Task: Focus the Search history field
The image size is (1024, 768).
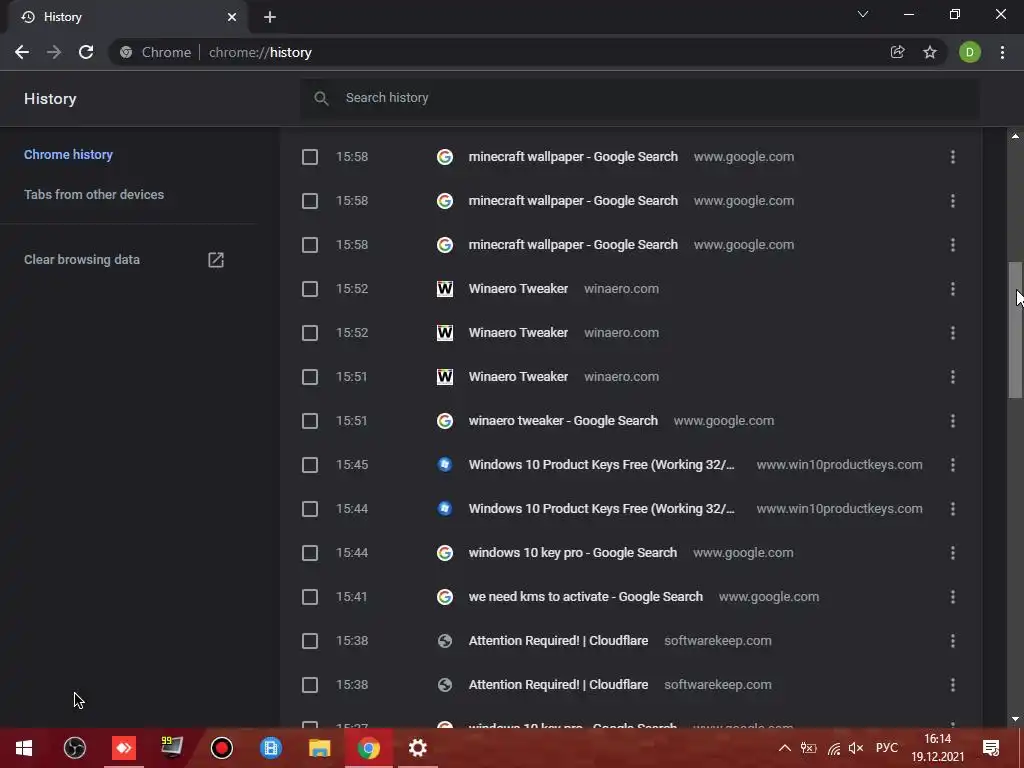Action: coord(640,98)
